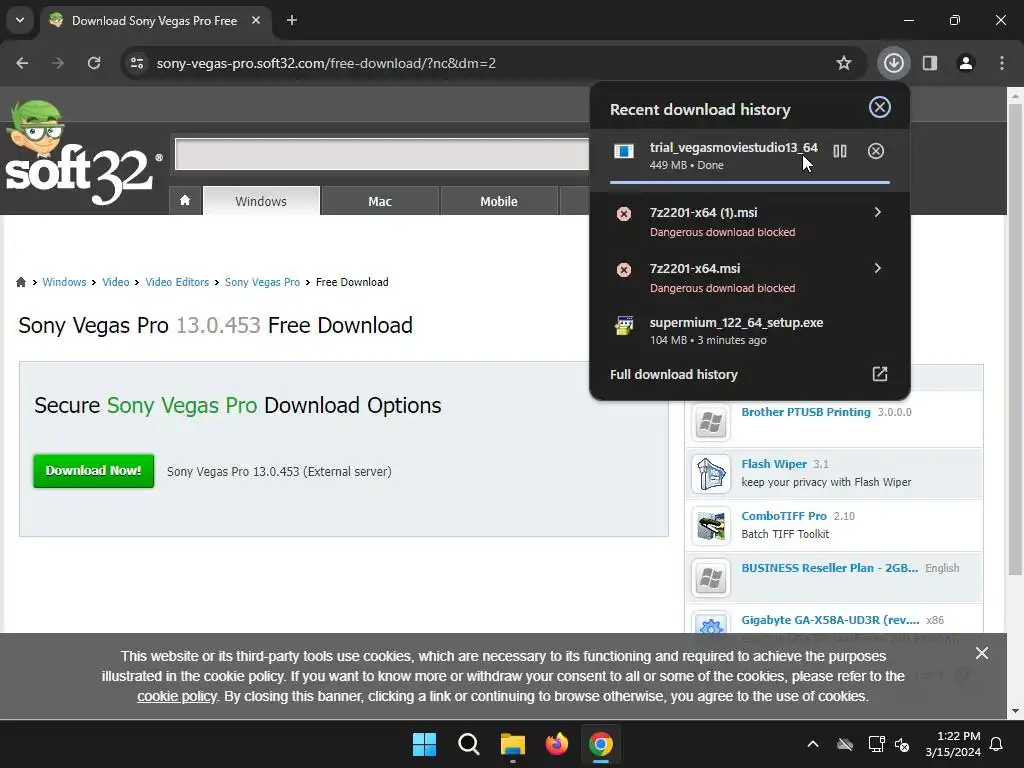Viewport: 1024px width, 768px height.
Task: Open the taskbar clock and date
Action: (x=953, y=744)
